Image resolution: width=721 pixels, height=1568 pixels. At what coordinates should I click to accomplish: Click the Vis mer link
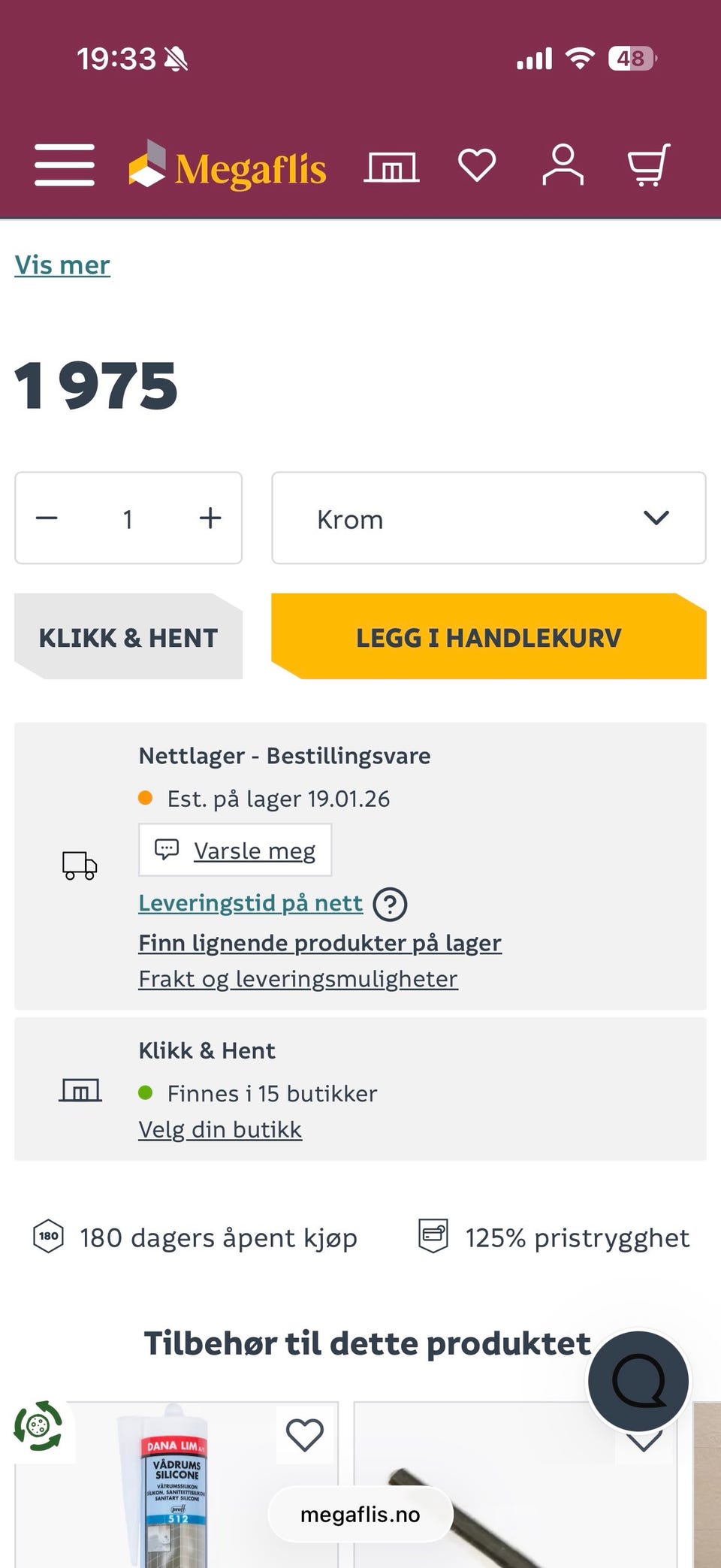[x=62, y=265]
